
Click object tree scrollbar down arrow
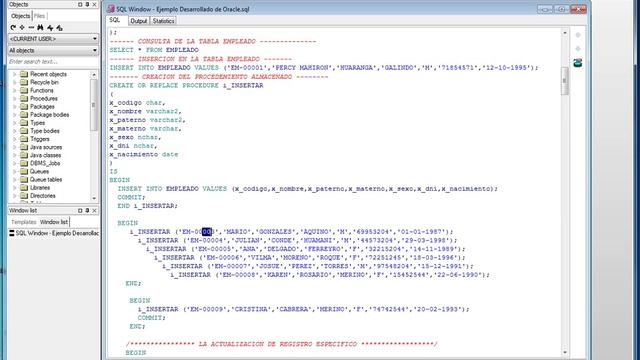click(94, 198)
